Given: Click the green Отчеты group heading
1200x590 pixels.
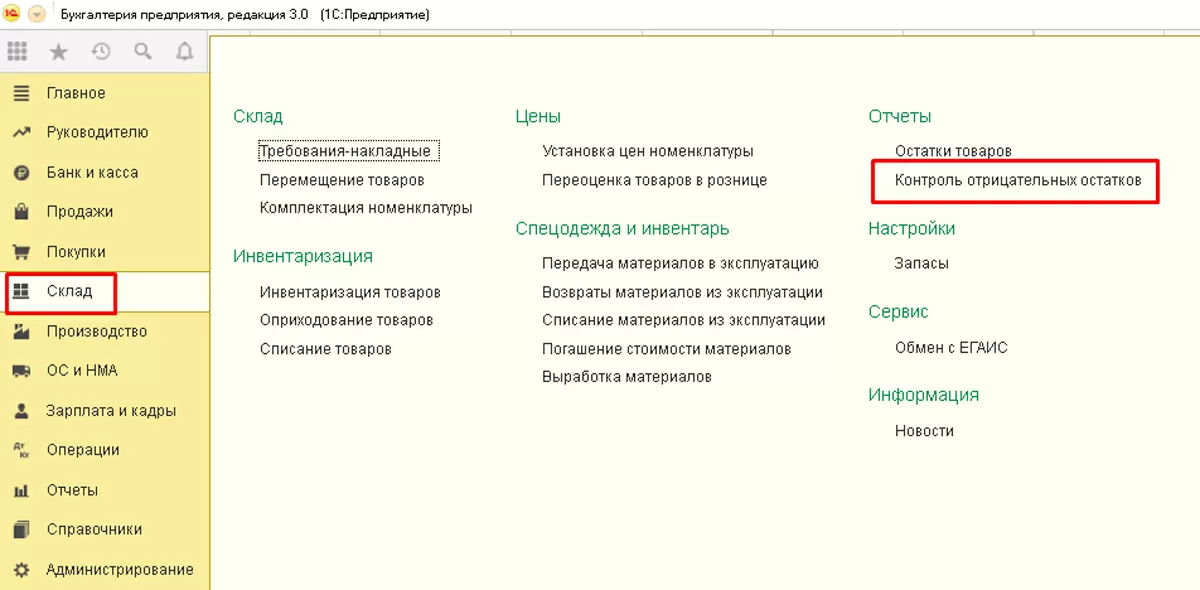Looking at the screenshot, I should (x=900, y=117).
